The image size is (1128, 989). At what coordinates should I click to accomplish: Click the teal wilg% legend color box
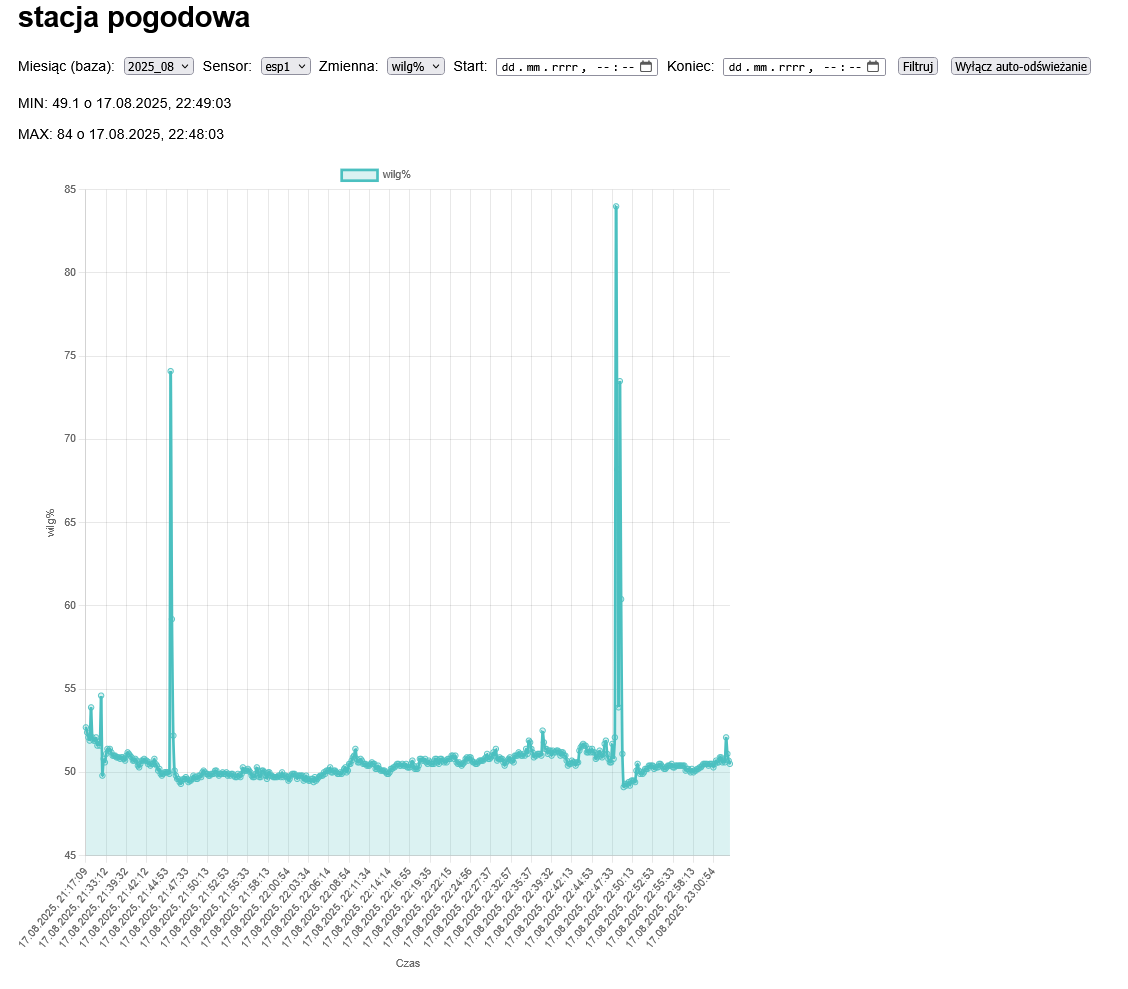[359, 175]
